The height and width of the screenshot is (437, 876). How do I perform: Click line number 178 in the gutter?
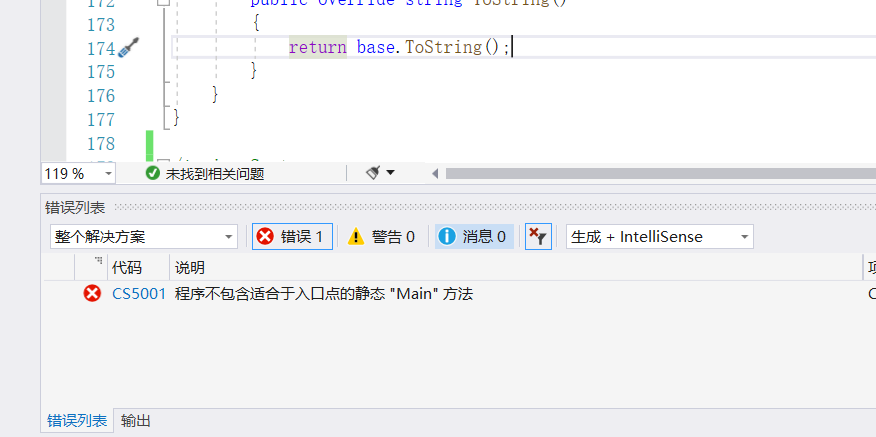pyautogui.click(x=101, y=144)
